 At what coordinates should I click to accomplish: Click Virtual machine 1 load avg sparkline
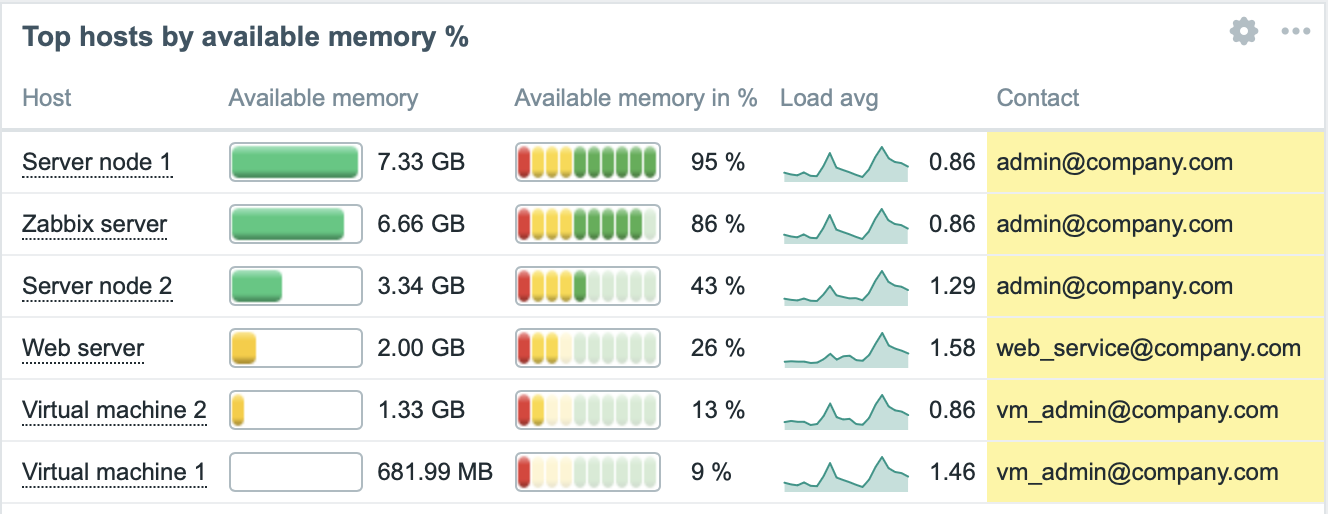[846, 472]
